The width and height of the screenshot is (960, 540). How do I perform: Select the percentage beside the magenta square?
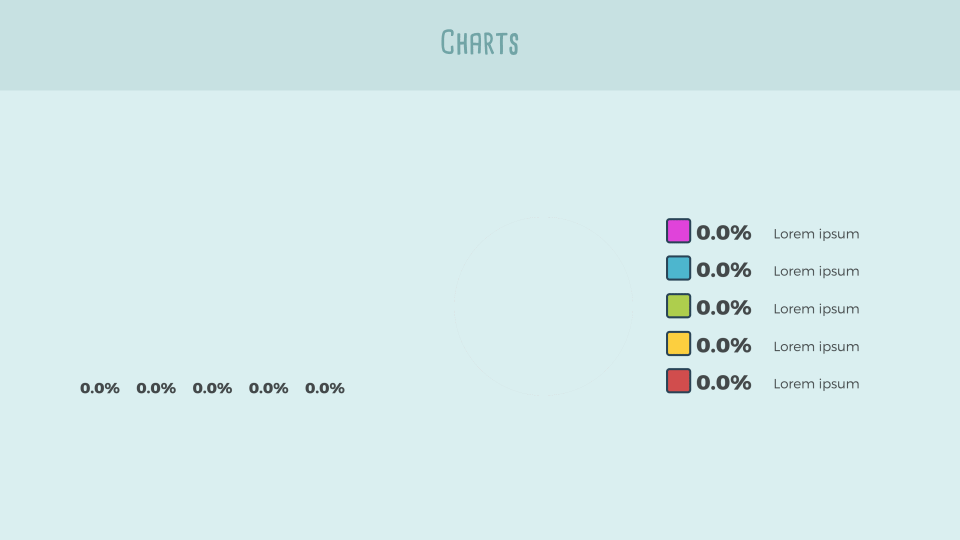click(723, 233)
